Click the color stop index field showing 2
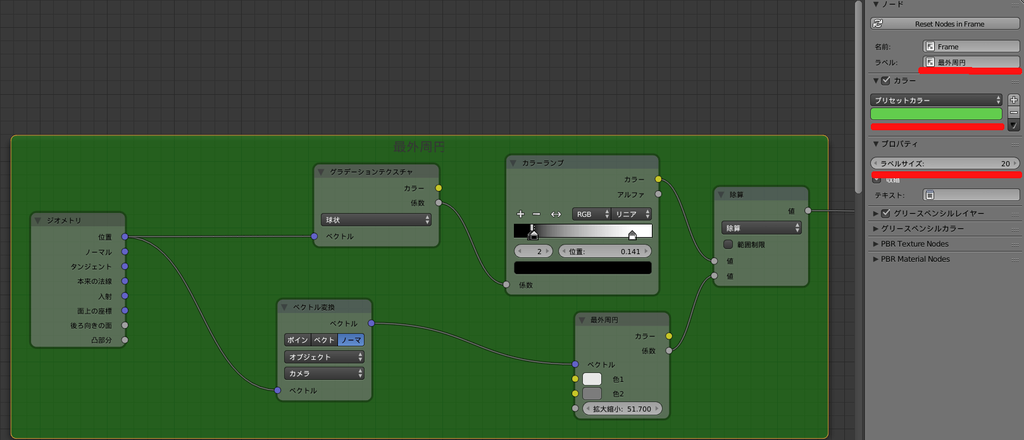This screenshot has width=1024, height=440. click(x=534, y=251)
